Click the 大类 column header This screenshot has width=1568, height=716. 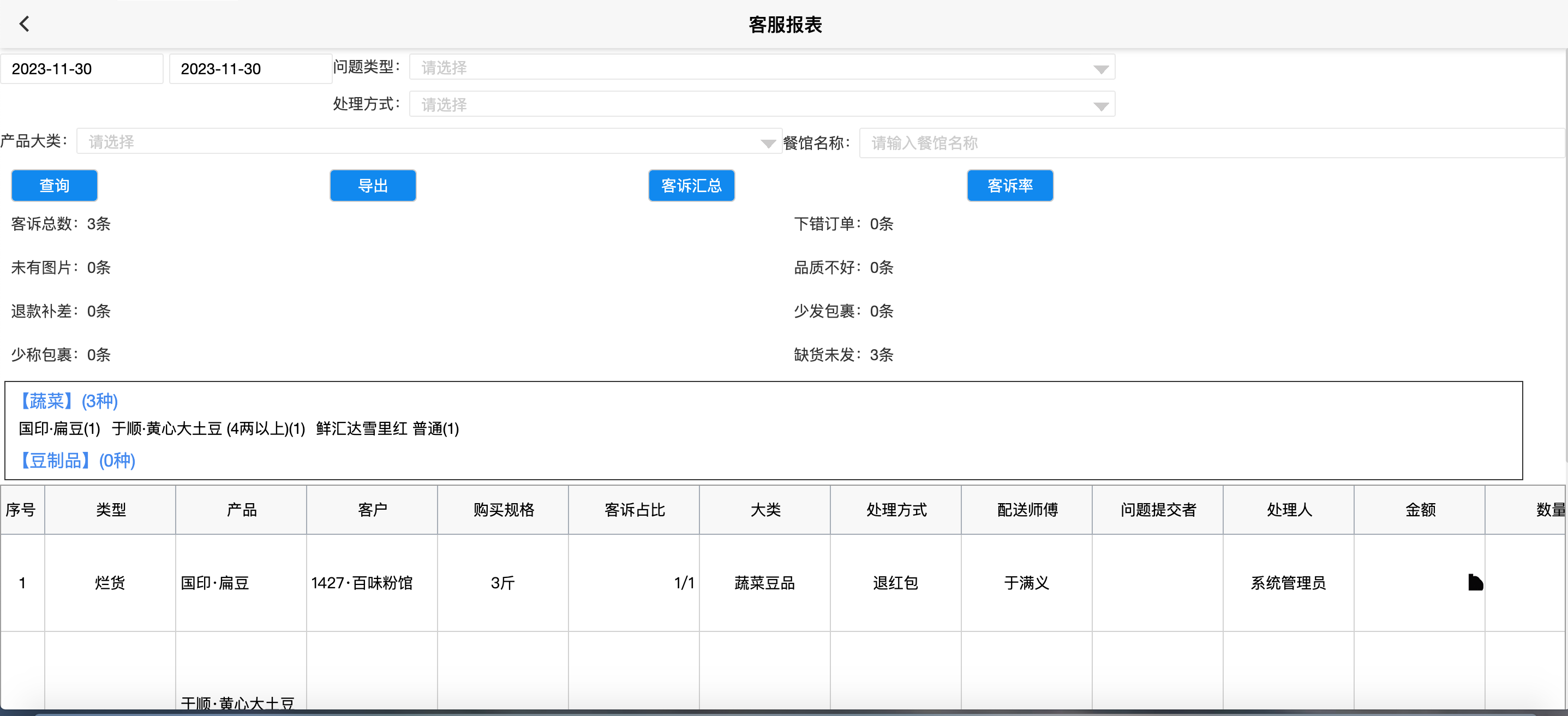click(x=764, y=510)
